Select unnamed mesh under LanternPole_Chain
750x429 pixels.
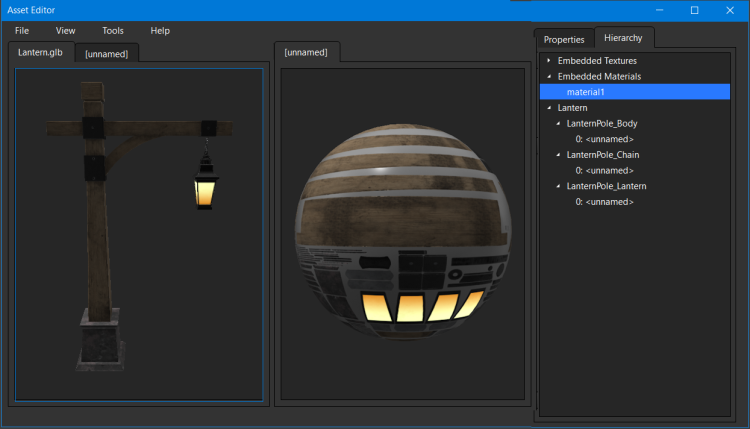[x=604, y=171]
